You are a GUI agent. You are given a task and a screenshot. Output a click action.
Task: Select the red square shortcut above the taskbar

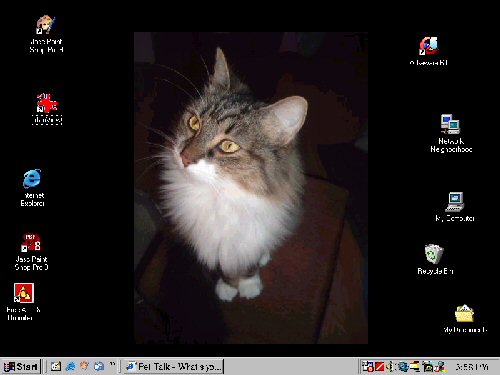coord(24,293)
